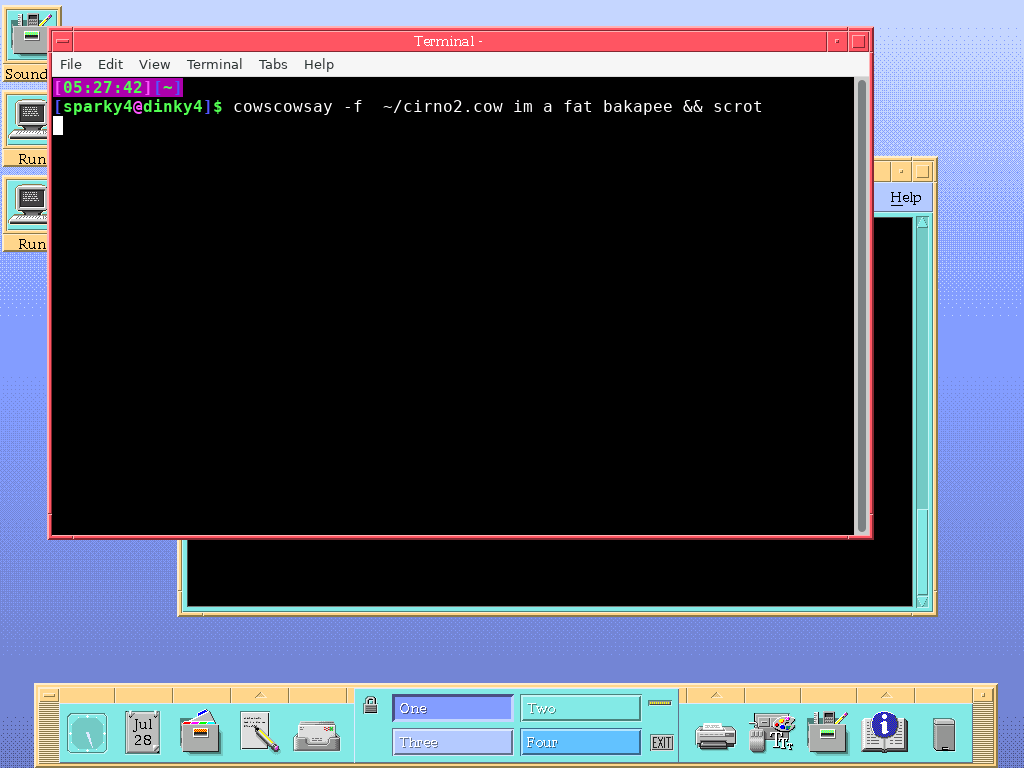Click the clock icon in the front panel
This screenshot has width=1024, height=768.
(87, 734)
